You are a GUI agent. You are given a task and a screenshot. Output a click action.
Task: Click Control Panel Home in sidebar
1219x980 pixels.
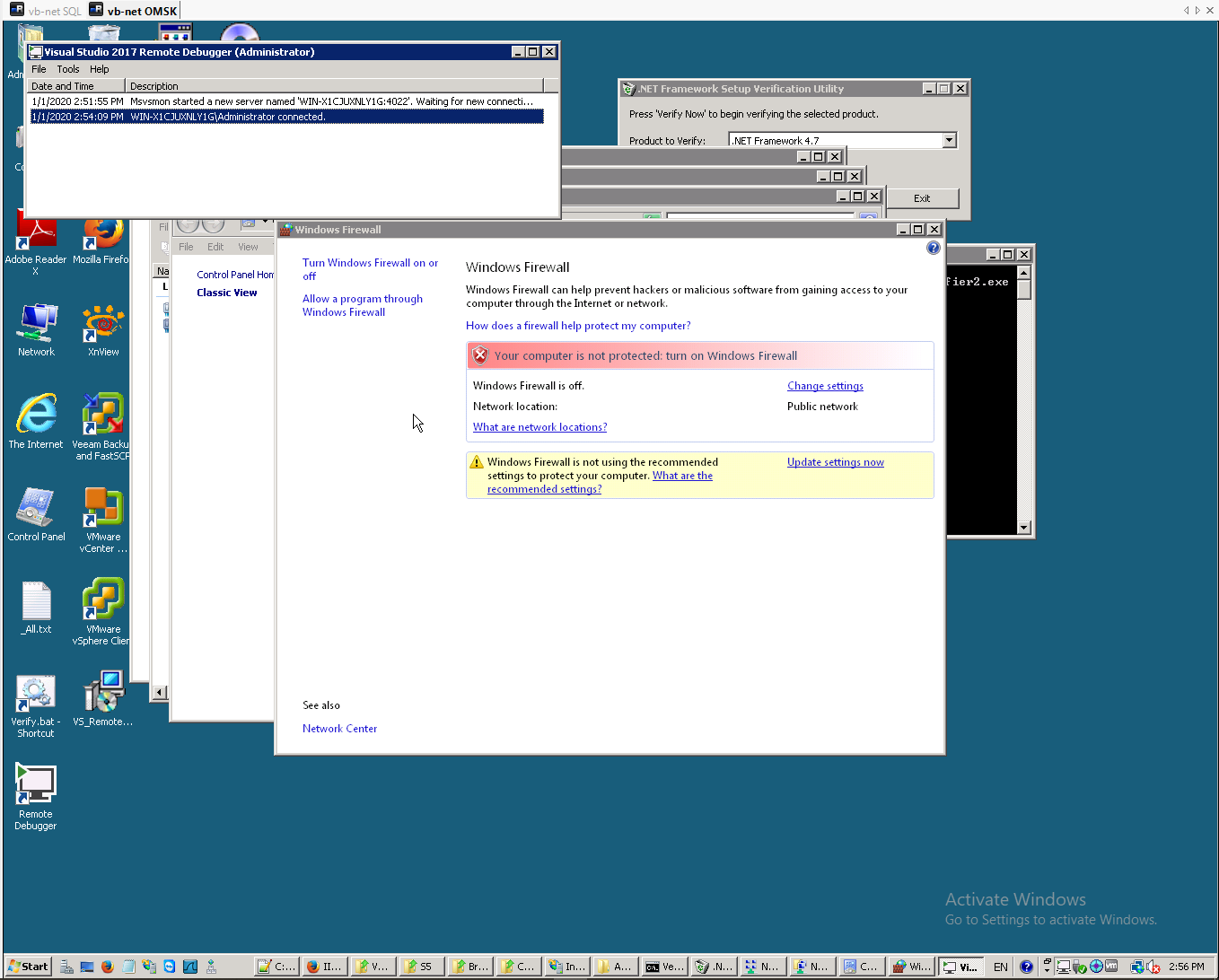(x=235, y=275)
